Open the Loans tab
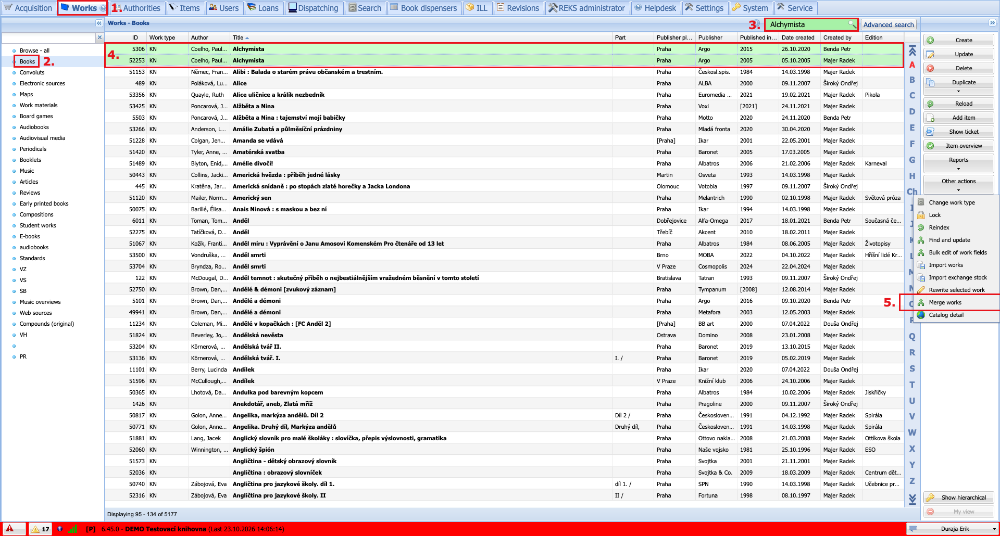This screenshot has width=1000, height=536. 263,8
